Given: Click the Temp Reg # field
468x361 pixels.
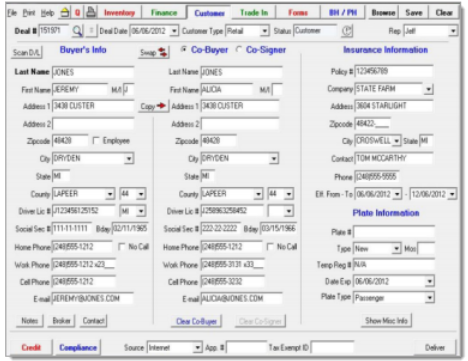Looking at the screenshot, I should coord(393,265).
